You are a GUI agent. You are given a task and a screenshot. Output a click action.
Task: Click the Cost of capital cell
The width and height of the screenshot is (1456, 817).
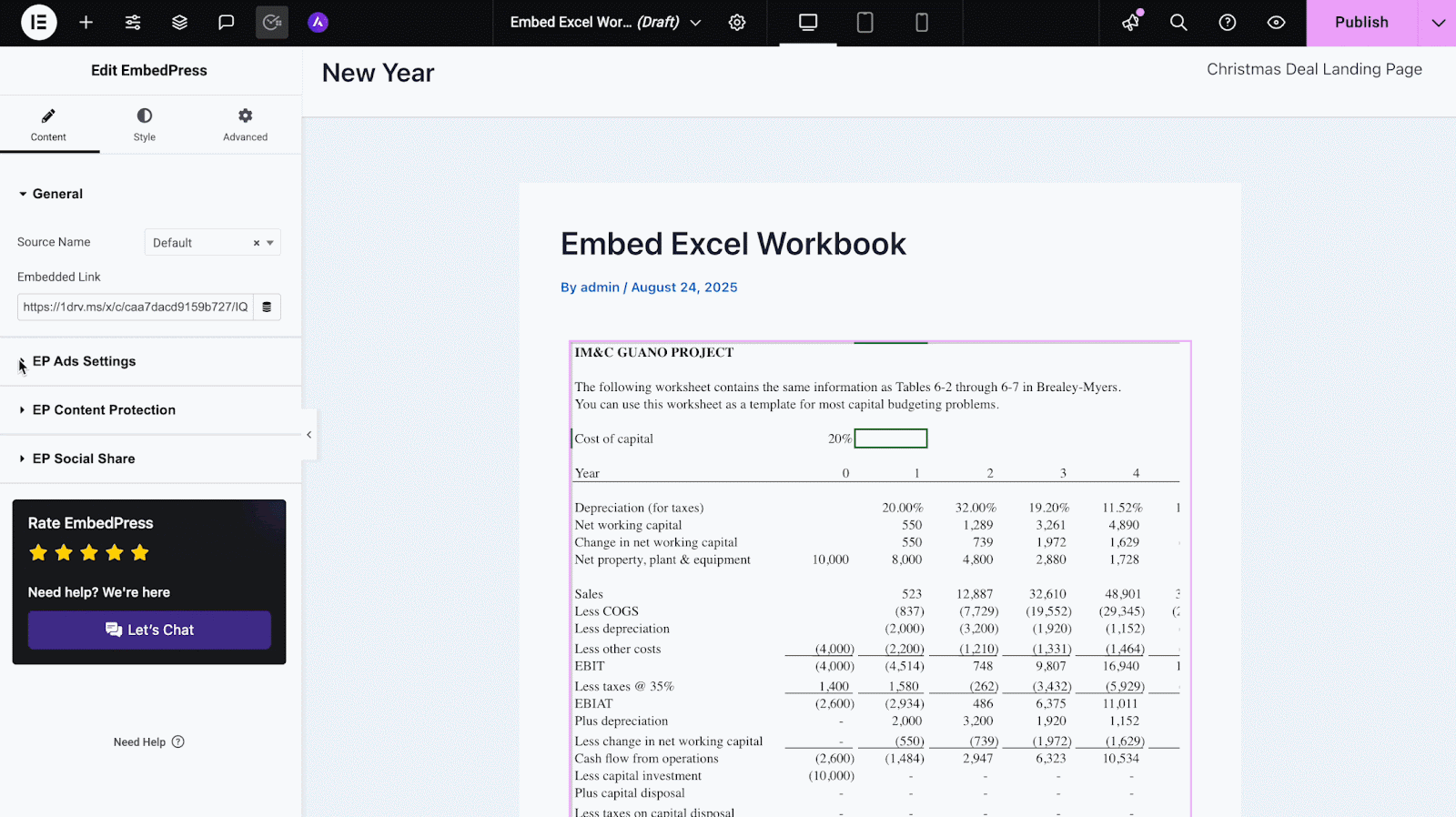click(614, 439)
